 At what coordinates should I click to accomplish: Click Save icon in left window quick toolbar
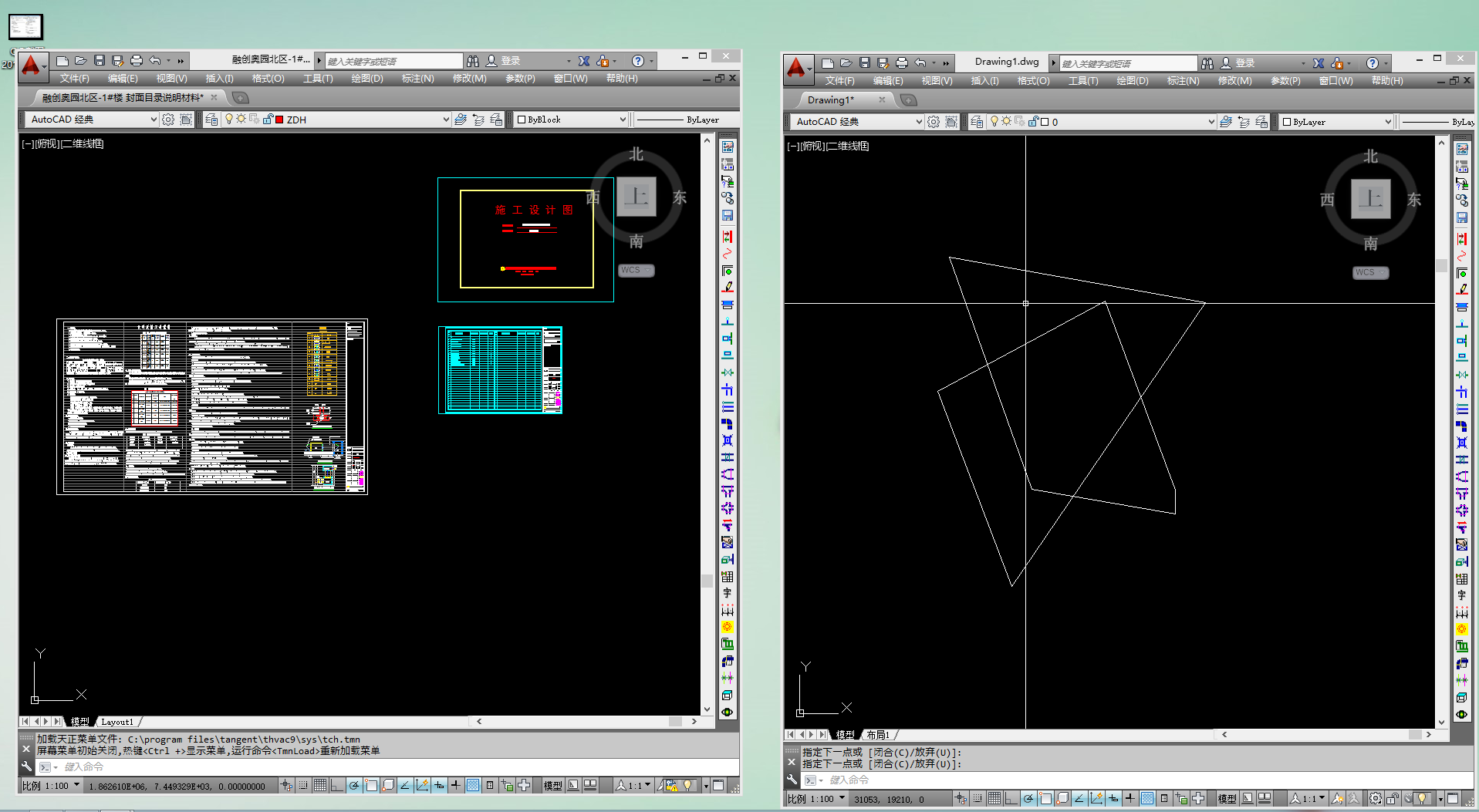coord(99,61)
